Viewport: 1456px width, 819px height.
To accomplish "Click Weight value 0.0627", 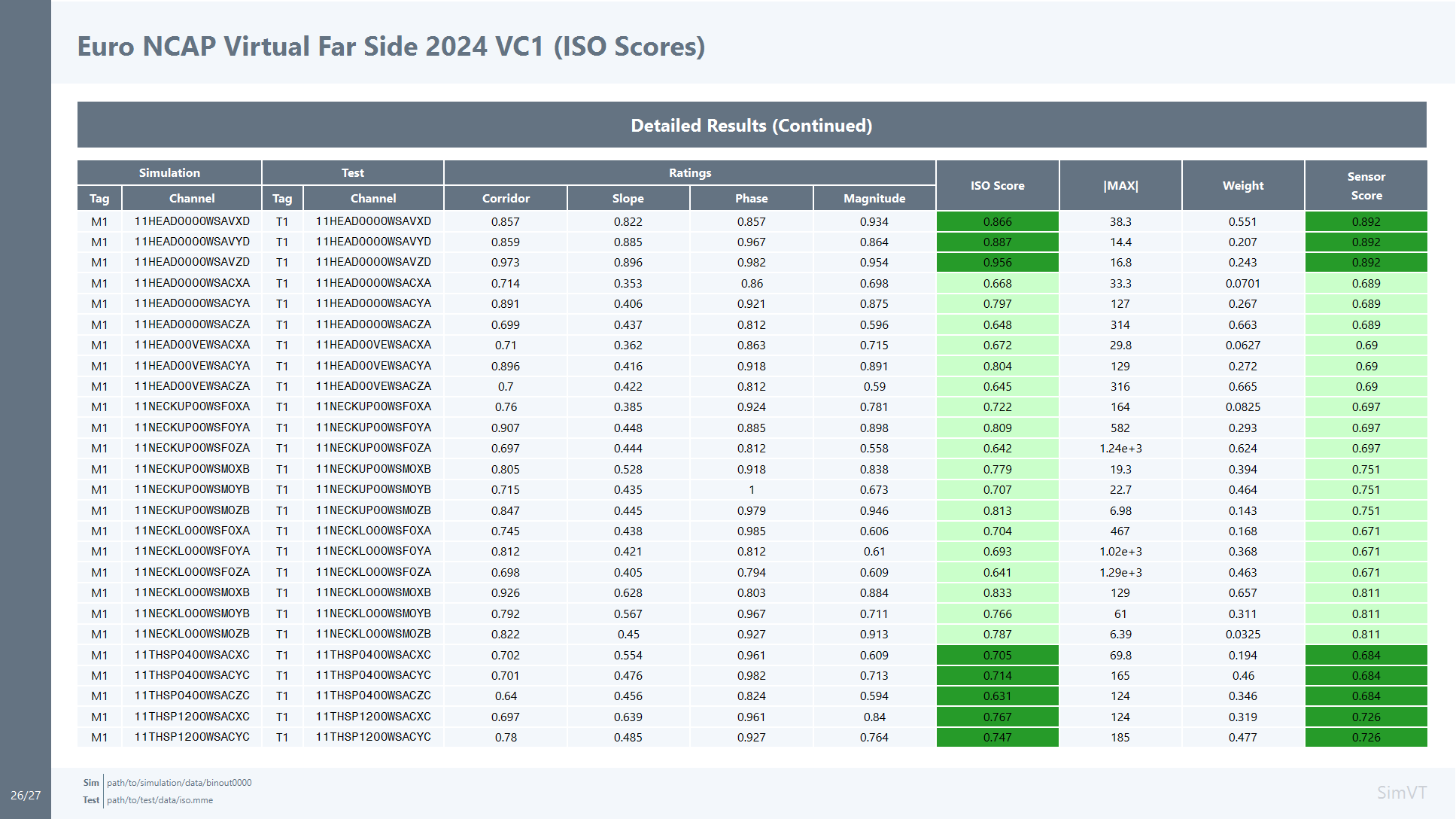I will [x=1243, y=345].
